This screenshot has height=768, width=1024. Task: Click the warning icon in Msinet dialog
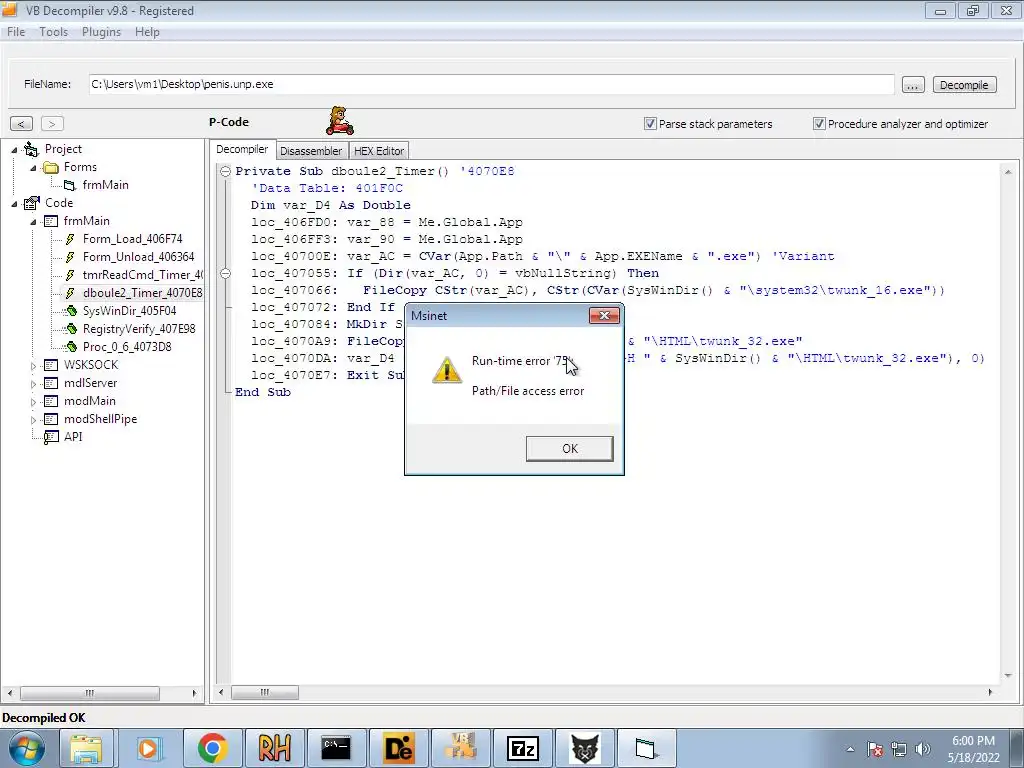click(447, 370)
